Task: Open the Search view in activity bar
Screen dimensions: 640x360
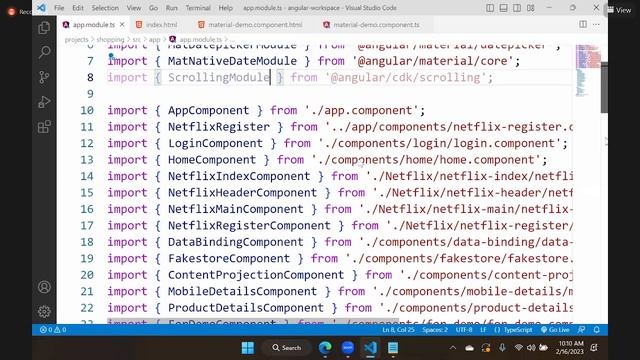Action: (44, 52)
